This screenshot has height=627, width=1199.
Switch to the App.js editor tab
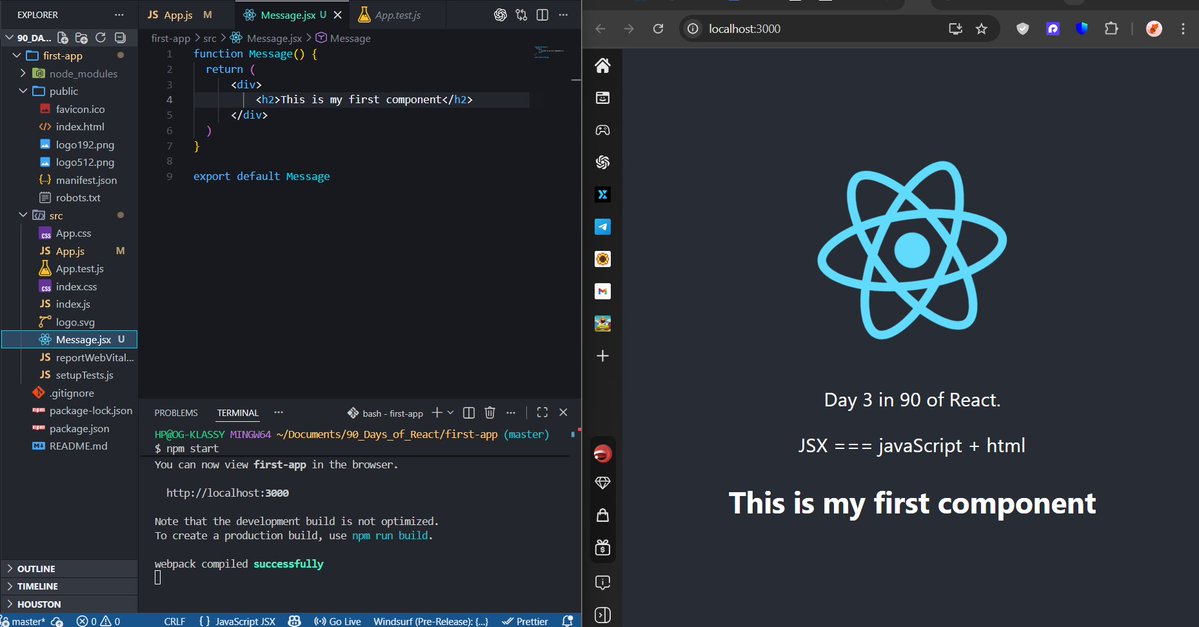tap(180, 15)
